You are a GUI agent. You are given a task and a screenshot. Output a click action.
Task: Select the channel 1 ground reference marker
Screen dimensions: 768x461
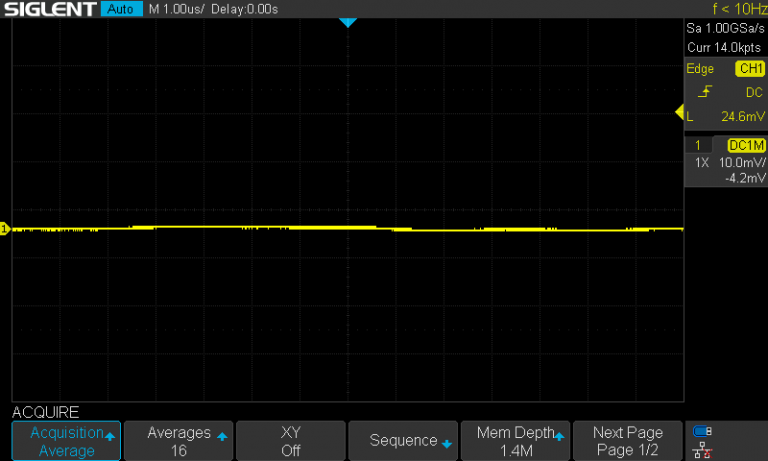(4, 230)
